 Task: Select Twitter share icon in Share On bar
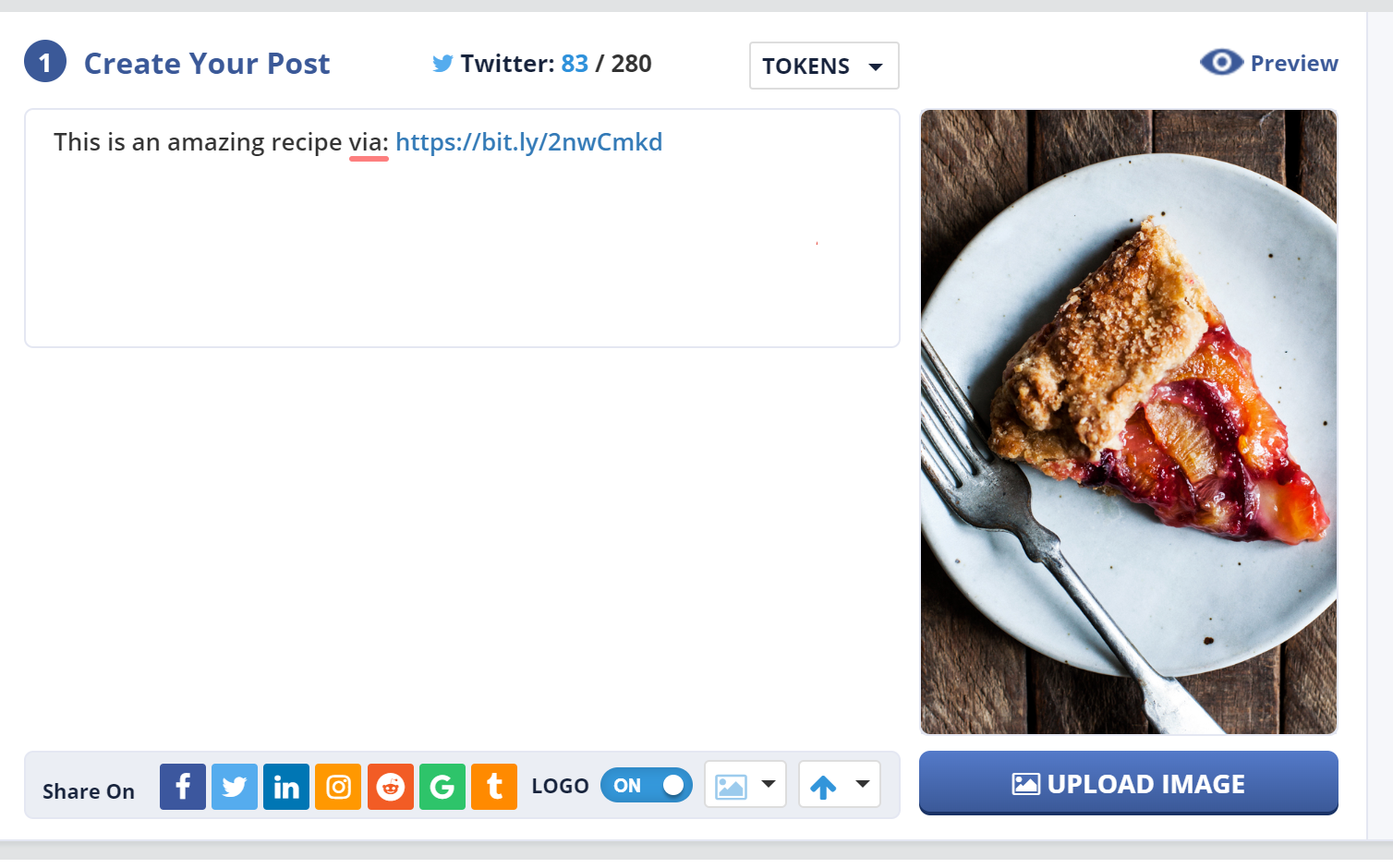[235, 787]
